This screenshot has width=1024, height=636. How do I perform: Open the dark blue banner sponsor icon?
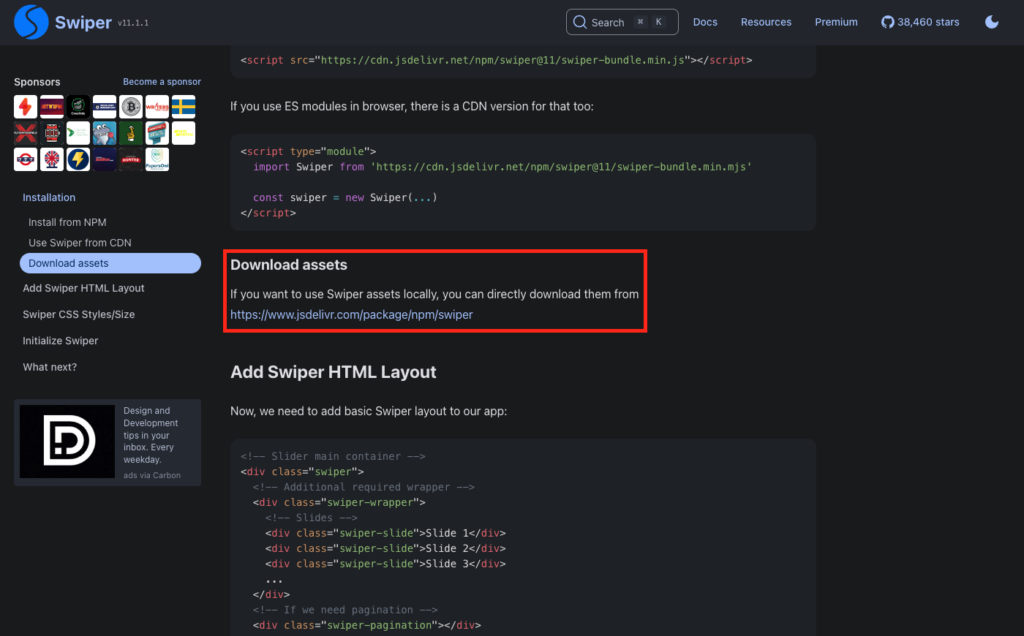coord(104,159)
